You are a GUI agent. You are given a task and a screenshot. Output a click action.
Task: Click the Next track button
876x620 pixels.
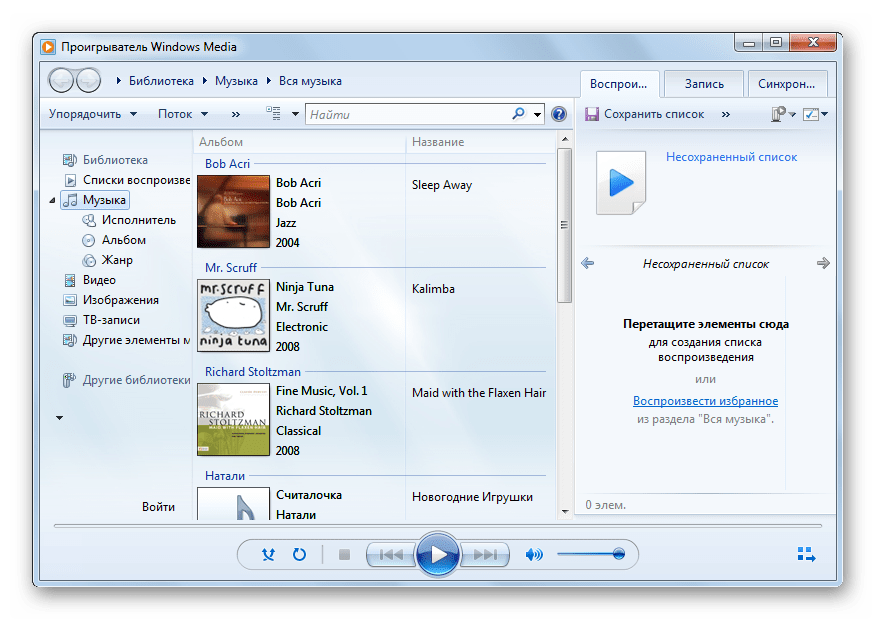pos(485,555)
